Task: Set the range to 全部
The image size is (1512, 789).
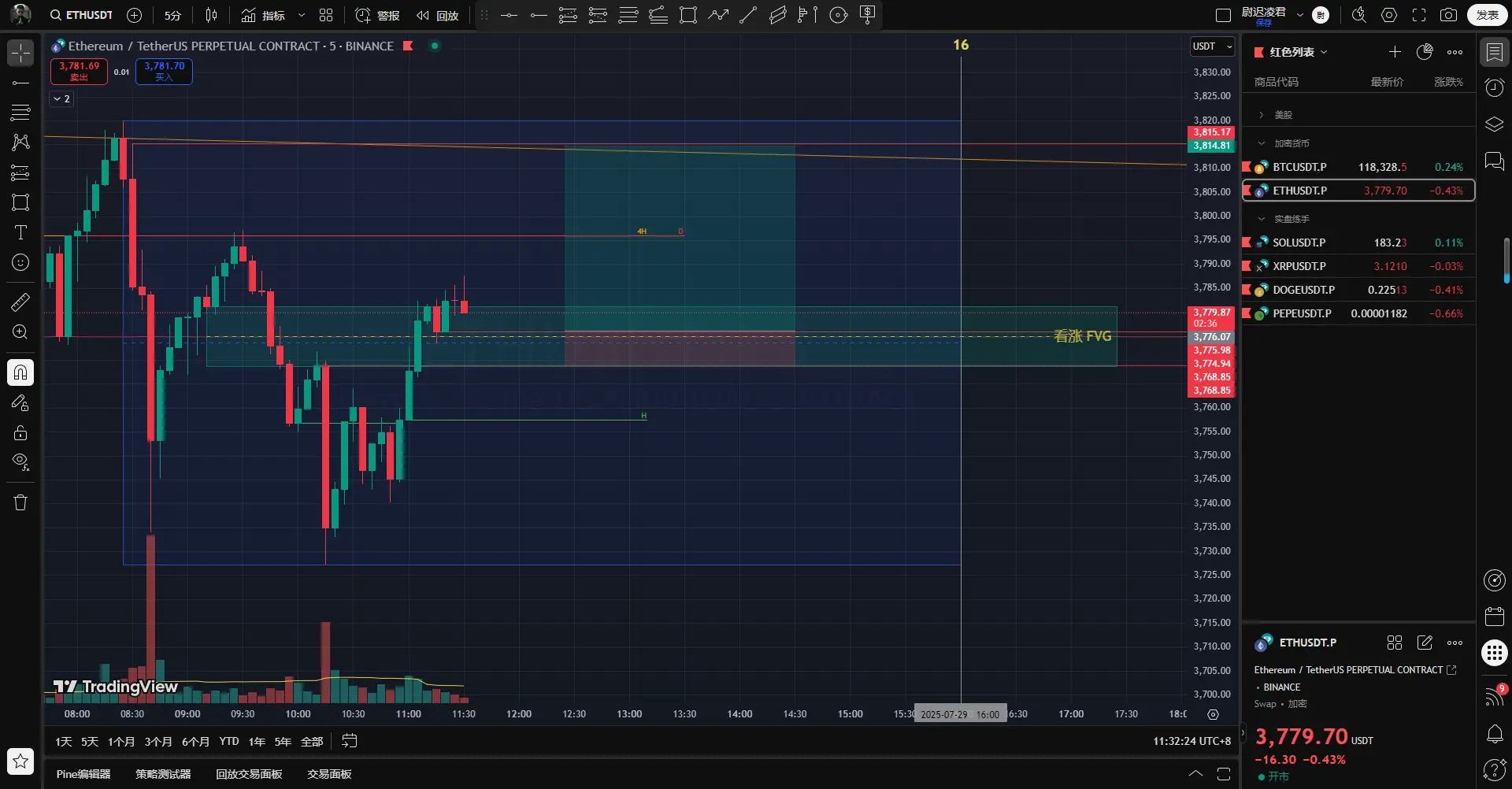Action: 312,742
